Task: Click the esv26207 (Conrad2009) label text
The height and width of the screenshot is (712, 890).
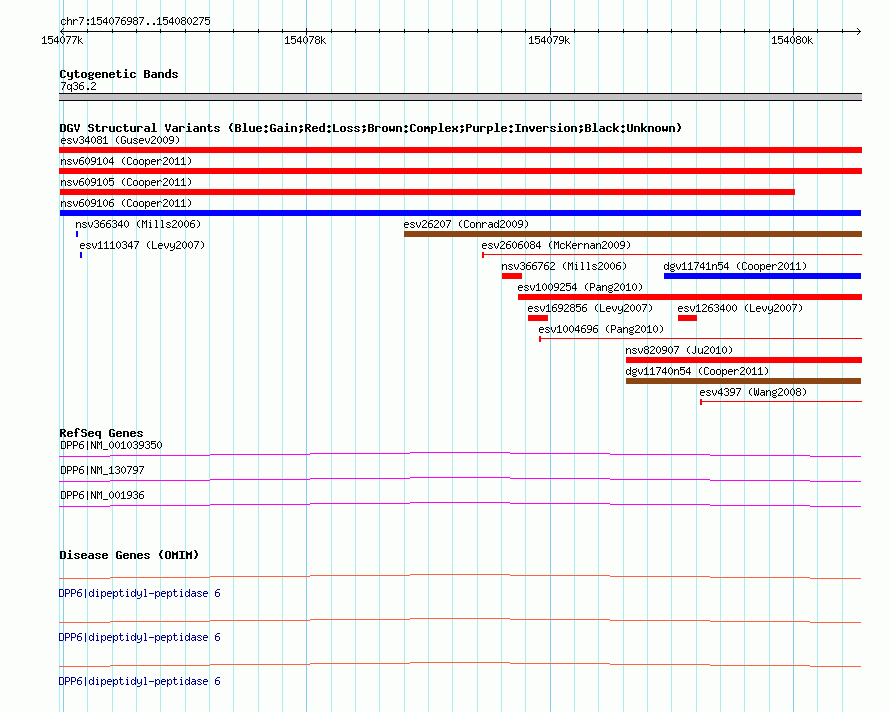Action: tap(466, 224)
